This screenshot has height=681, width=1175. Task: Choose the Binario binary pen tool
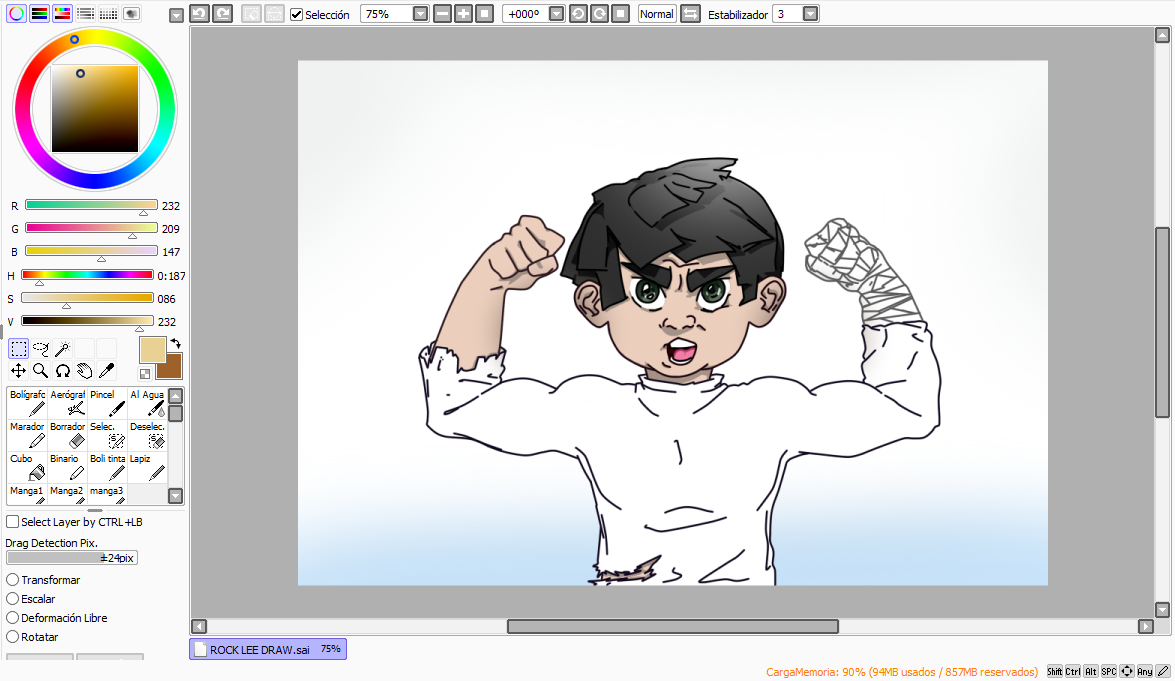tap(67, 467)
